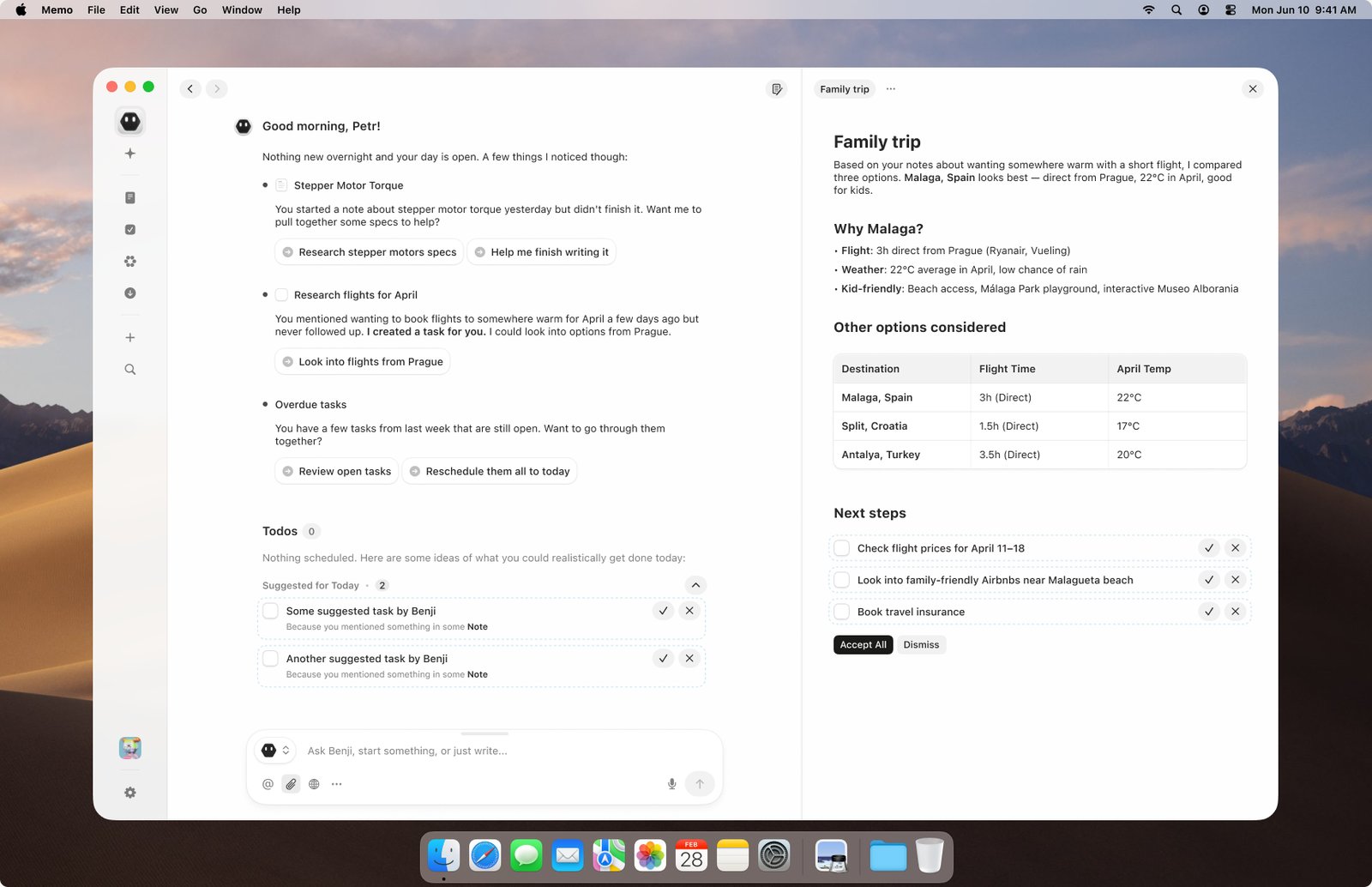The image size is (1372, 887).
Task: Click the Accept All button
Action: coord(864,645)
